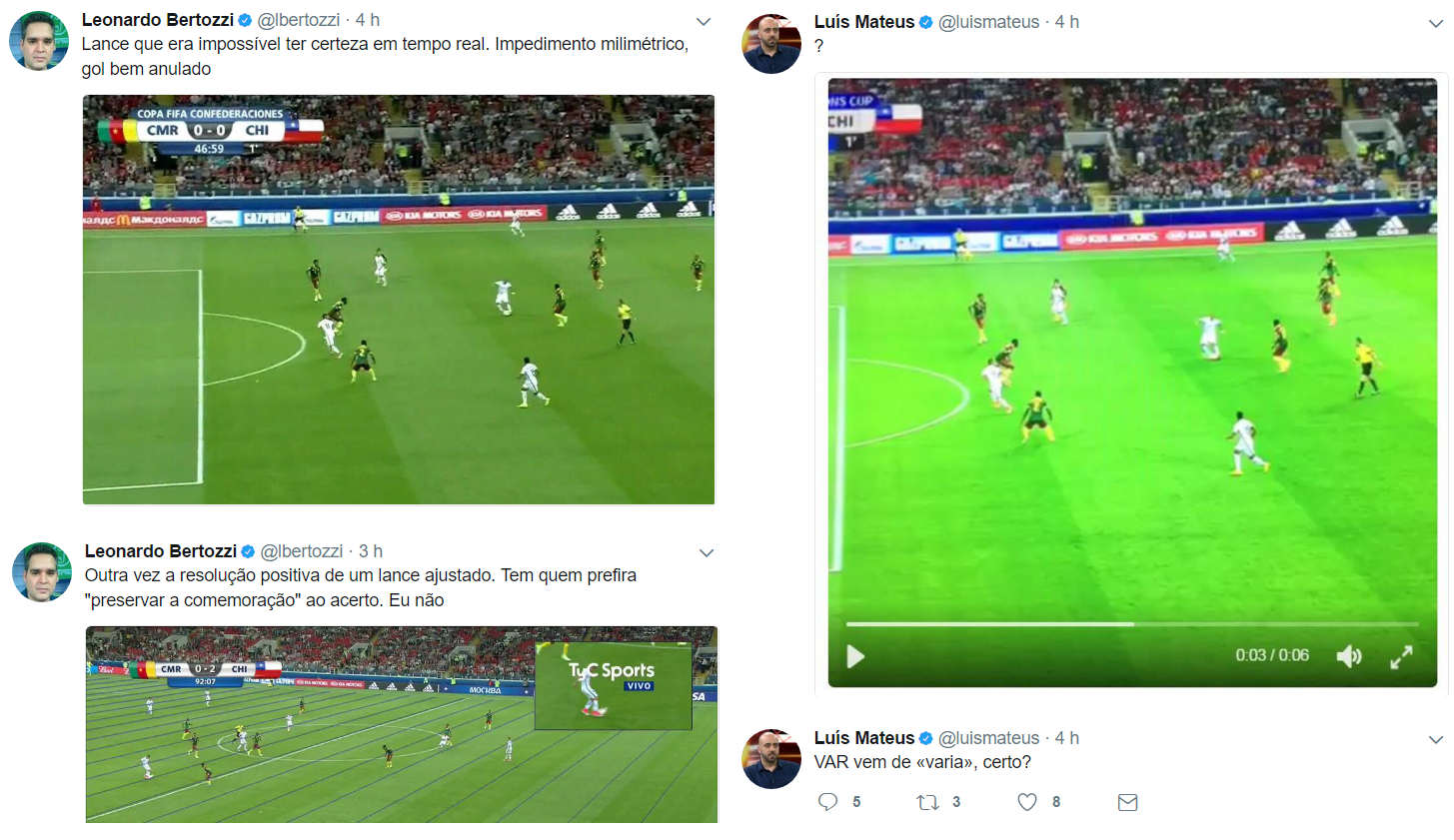Open the CMR 0-0 CHI match image
The width and height of the screenshot is (1454, 840).
[399, 300]
